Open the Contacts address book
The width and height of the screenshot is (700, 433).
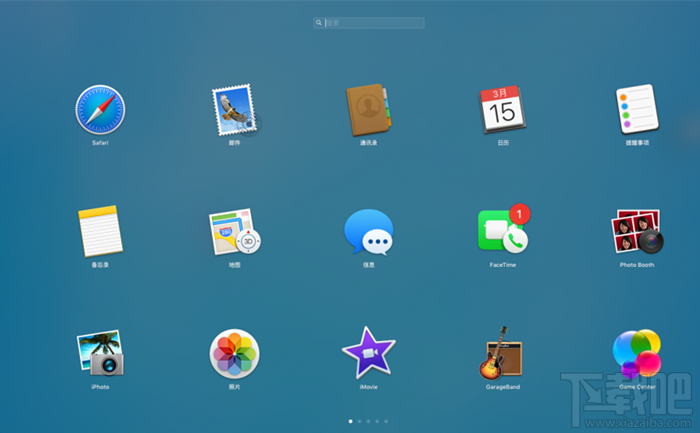[x=369, y=110]
